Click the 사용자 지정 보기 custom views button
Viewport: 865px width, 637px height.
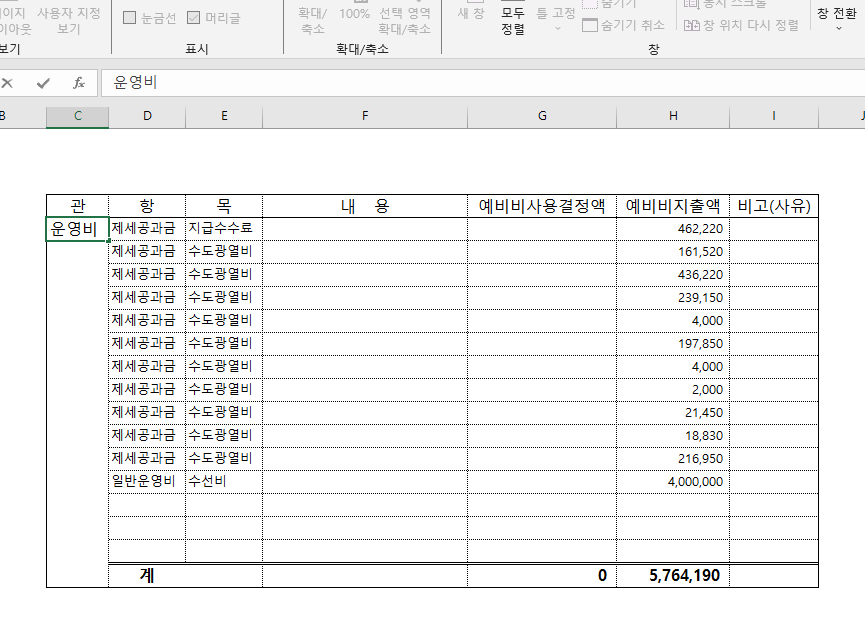(x=68, y=21)
